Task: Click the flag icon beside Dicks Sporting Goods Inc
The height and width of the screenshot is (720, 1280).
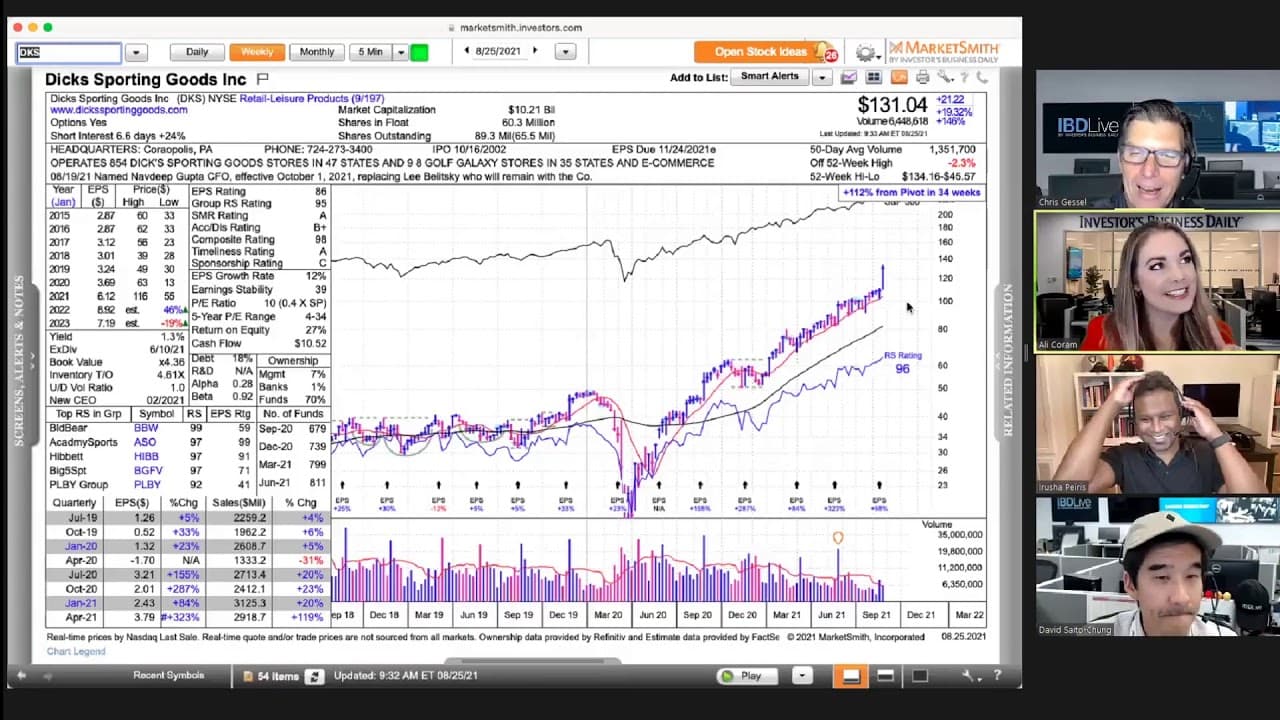Action: click(263, 78)
